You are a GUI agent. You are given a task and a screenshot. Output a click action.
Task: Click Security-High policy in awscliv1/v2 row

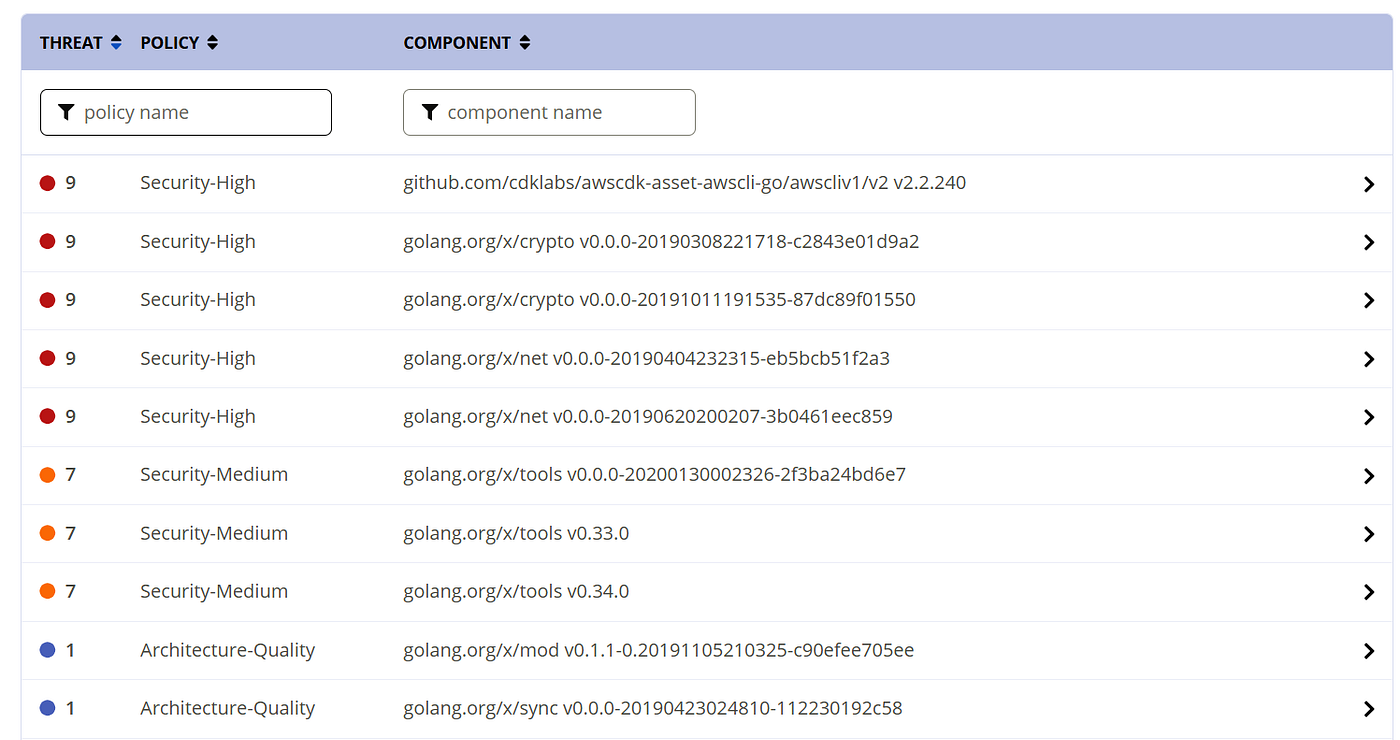tap(198, 183)
